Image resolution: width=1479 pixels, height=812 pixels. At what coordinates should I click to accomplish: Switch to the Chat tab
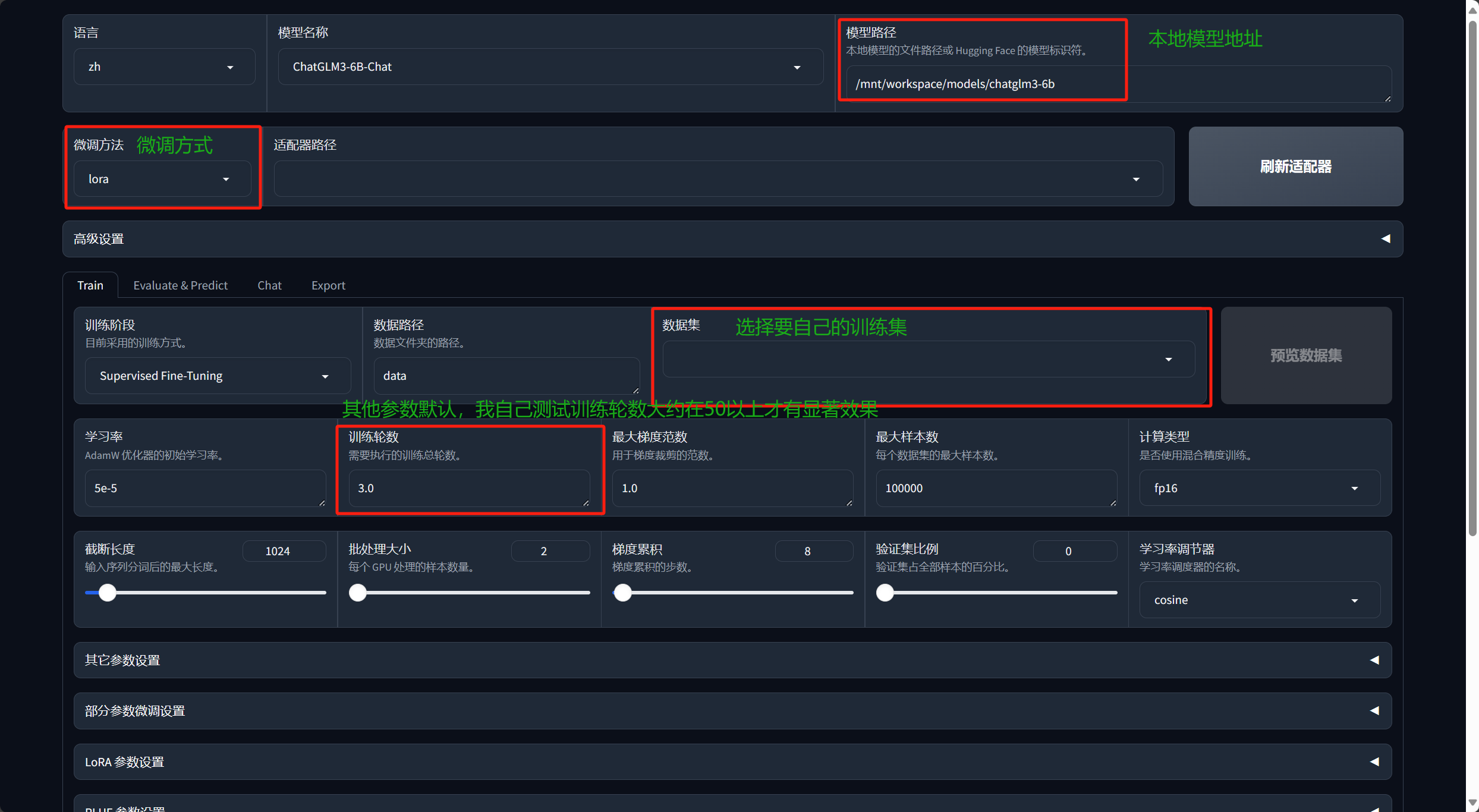[x=269, y=285]
